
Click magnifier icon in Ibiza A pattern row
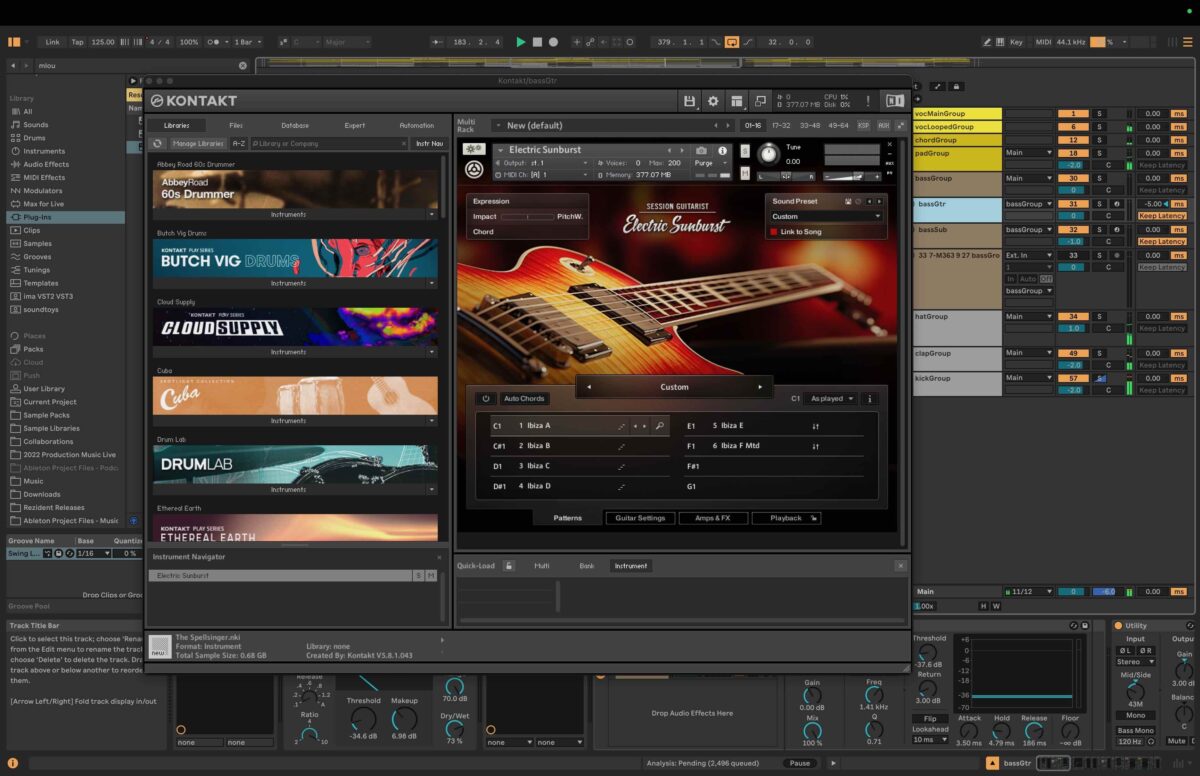point(660,426)
